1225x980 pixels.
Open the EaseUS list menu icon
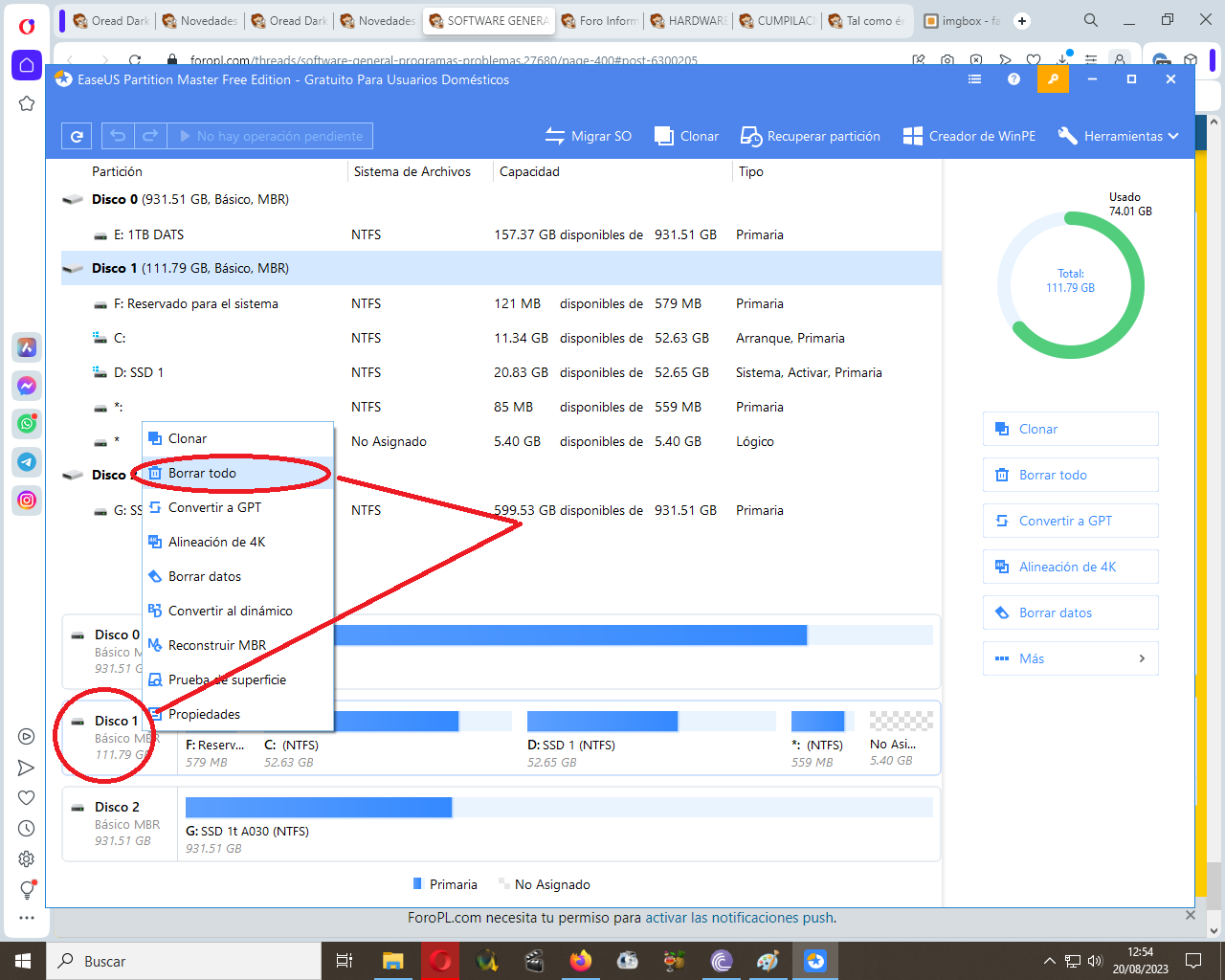point(974,79)
